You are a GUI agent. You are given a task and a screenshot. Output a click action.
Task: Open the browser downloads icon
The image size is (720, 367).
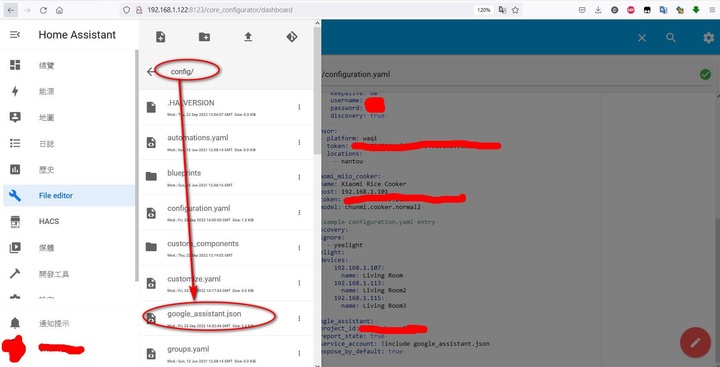598,10
